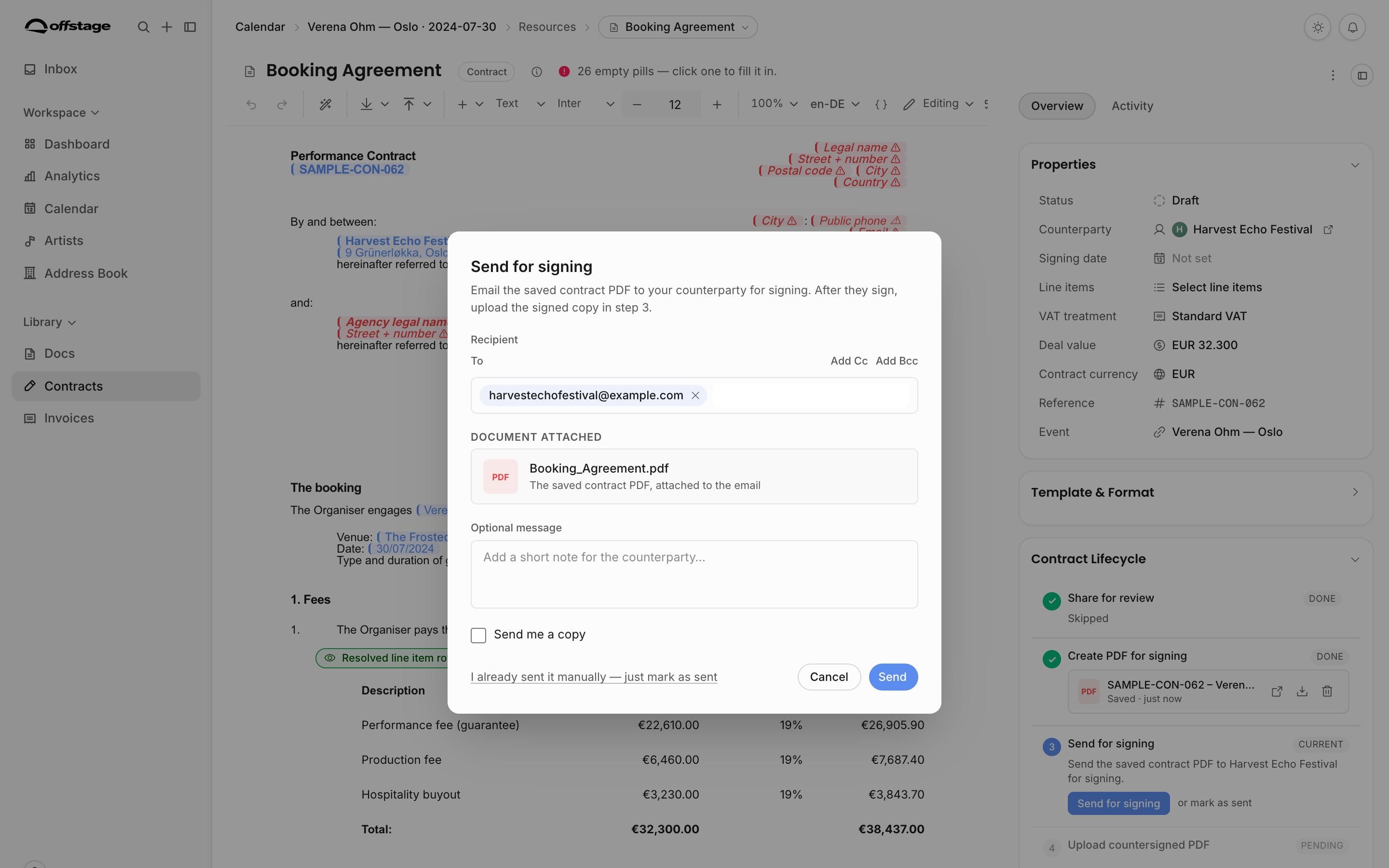Collapse the Properties panel
The height and width of the screenshot is (868, 1389).
pos(1355,165)
